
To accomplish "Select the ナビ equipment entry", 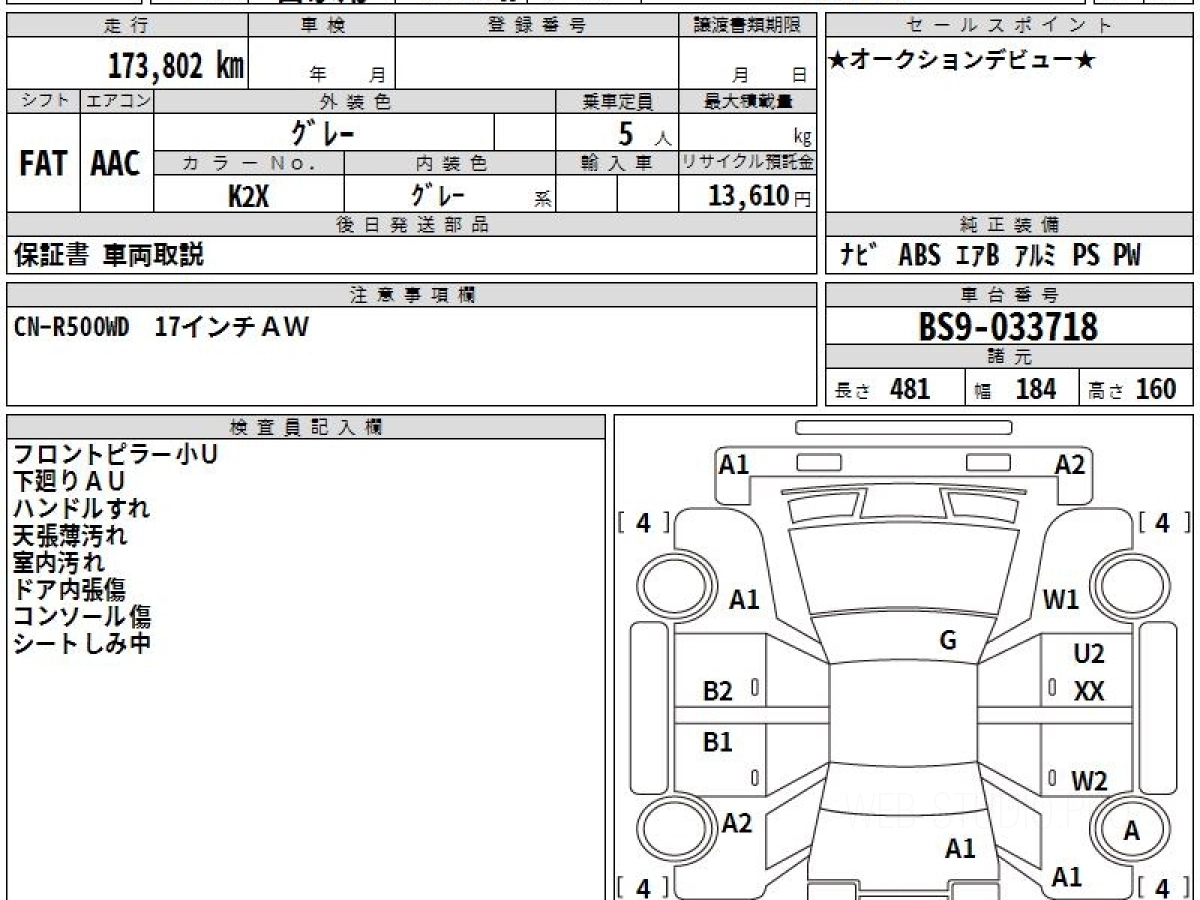I will pos(858,255).
